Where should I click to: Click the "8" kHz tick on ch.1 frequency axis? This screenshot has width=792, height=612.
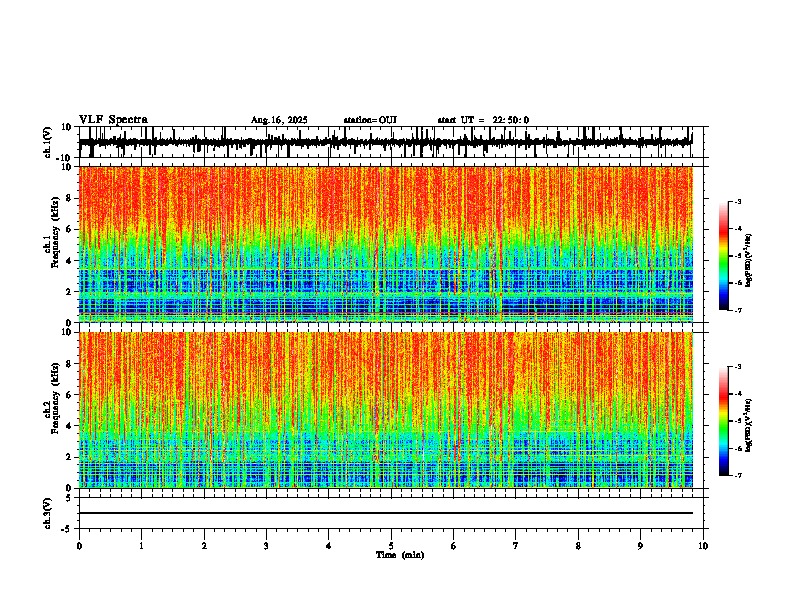point(69,198)
